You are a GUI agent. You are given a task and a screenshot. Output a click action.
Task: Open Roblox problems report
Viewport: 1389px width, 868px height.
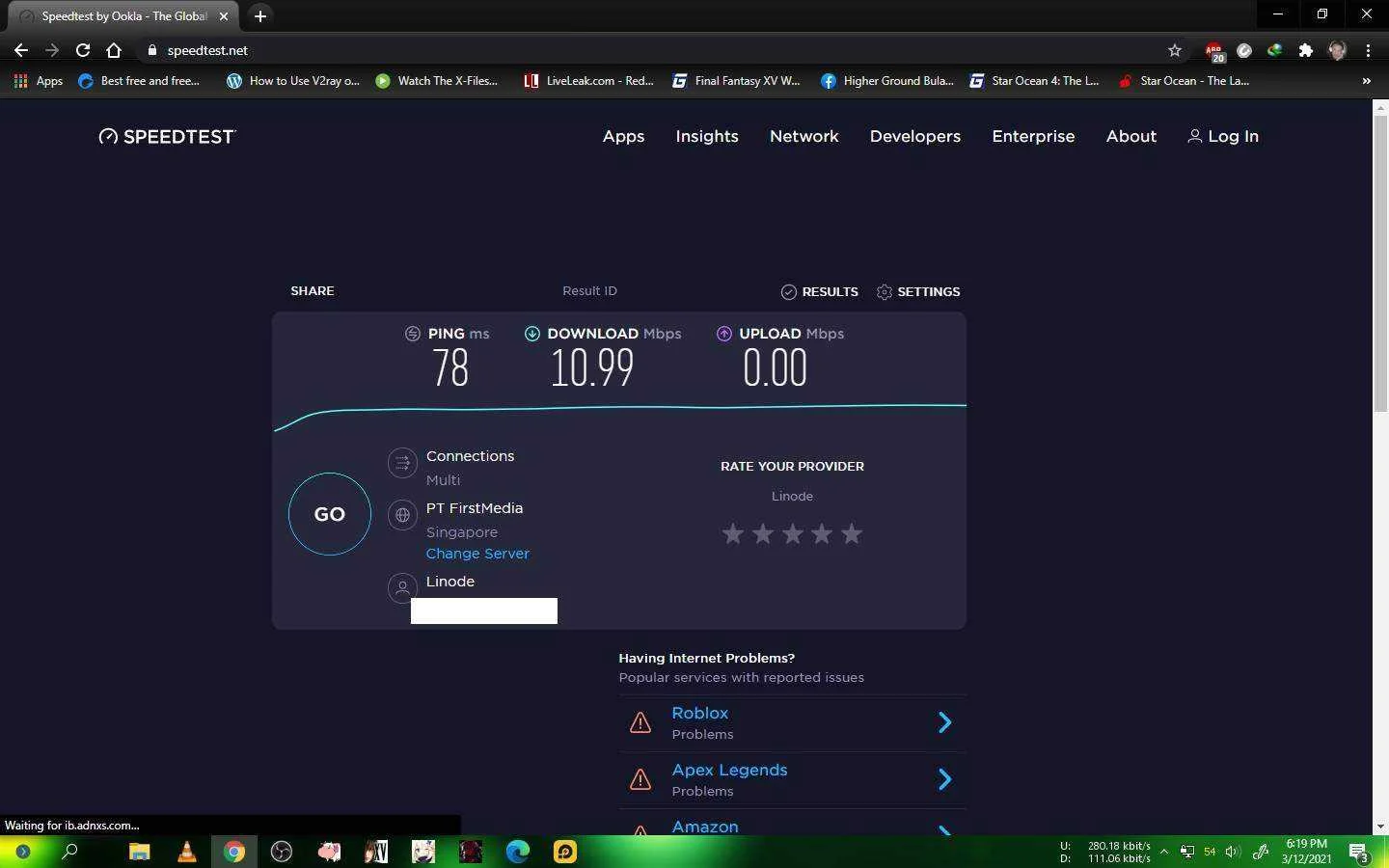700,713
